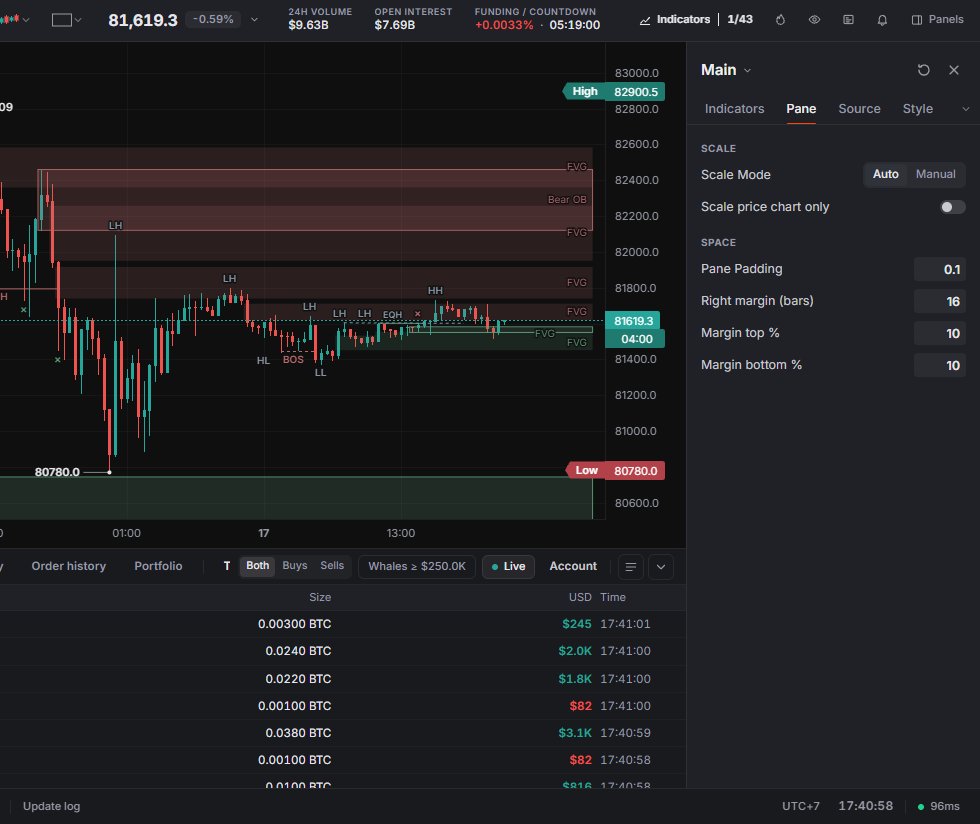The width and height of the screenshot is (980, 824).
Task: Click the 0.0380 BTC trade size
Action: 298,733
